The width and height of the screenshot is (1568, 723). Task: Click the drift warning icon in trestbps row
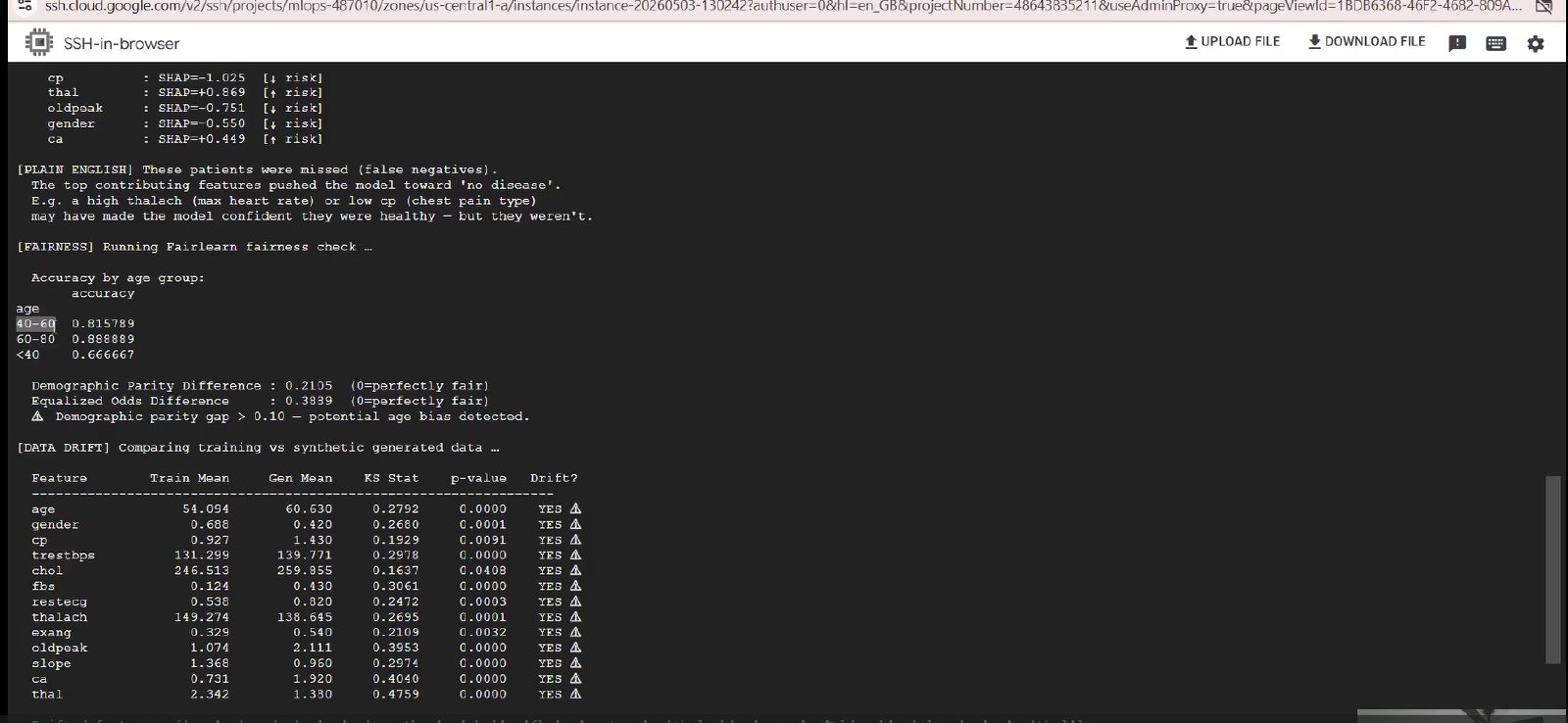[575, 555]
